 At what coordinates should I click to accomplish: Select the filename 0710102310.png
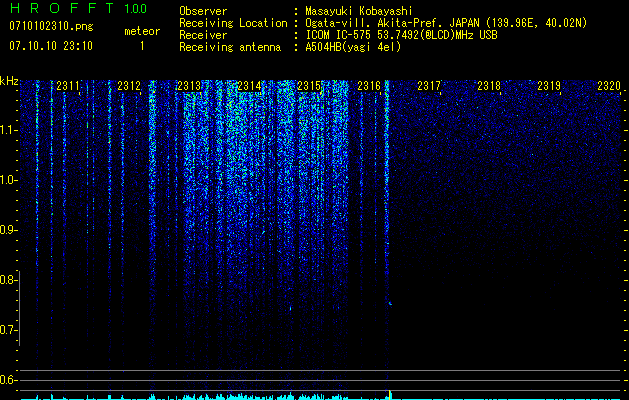click(x=51, y=26)
